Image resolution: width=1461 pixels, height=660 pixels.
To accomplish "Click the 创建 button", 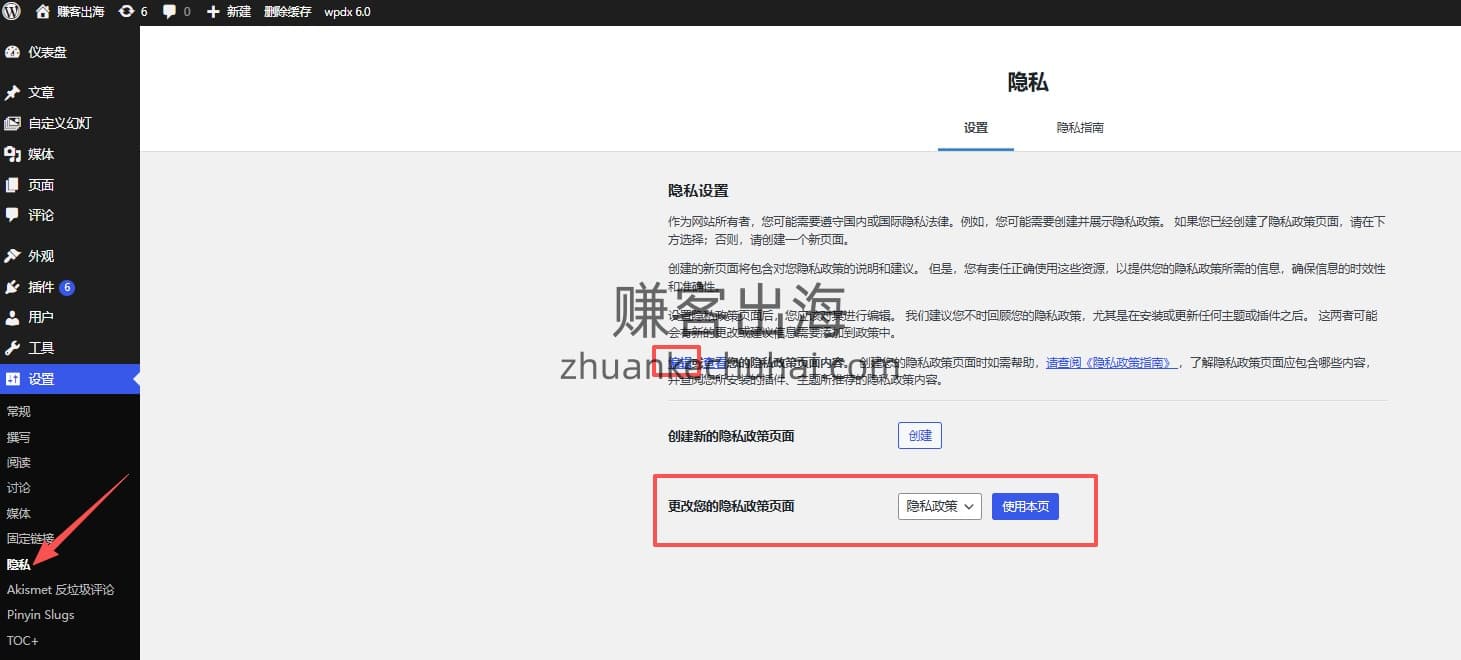I will tap(919, 435).
